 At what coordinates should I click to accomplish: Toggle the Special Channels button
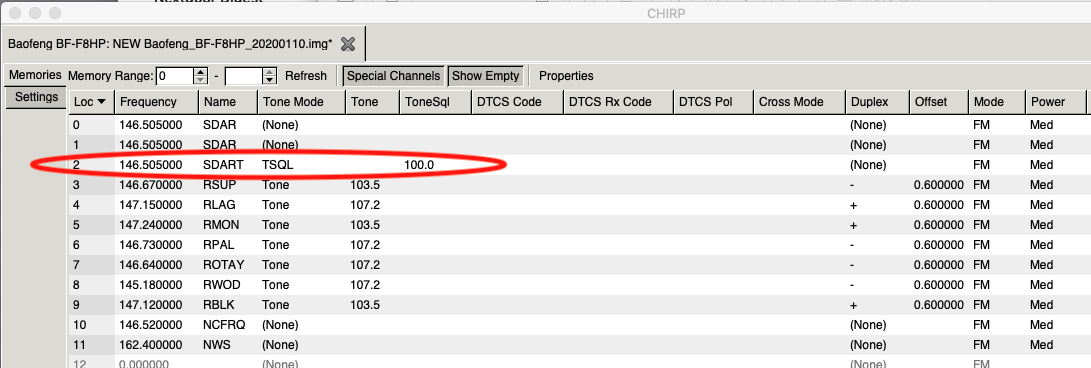394,76
